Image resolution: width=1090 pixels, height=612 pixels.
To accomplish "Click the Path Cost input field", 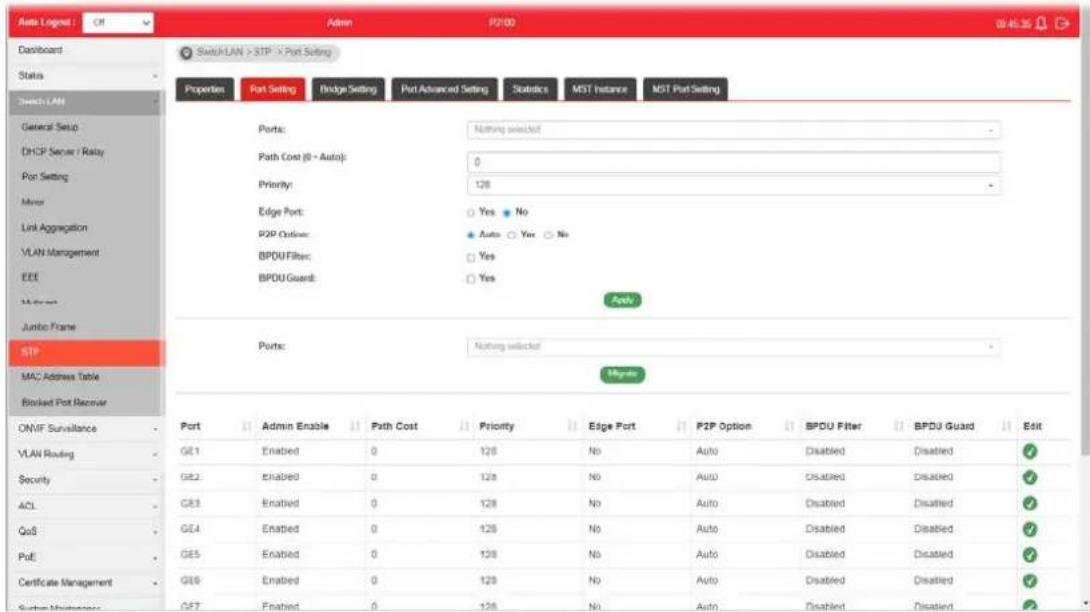I will [x=733, y=162].
